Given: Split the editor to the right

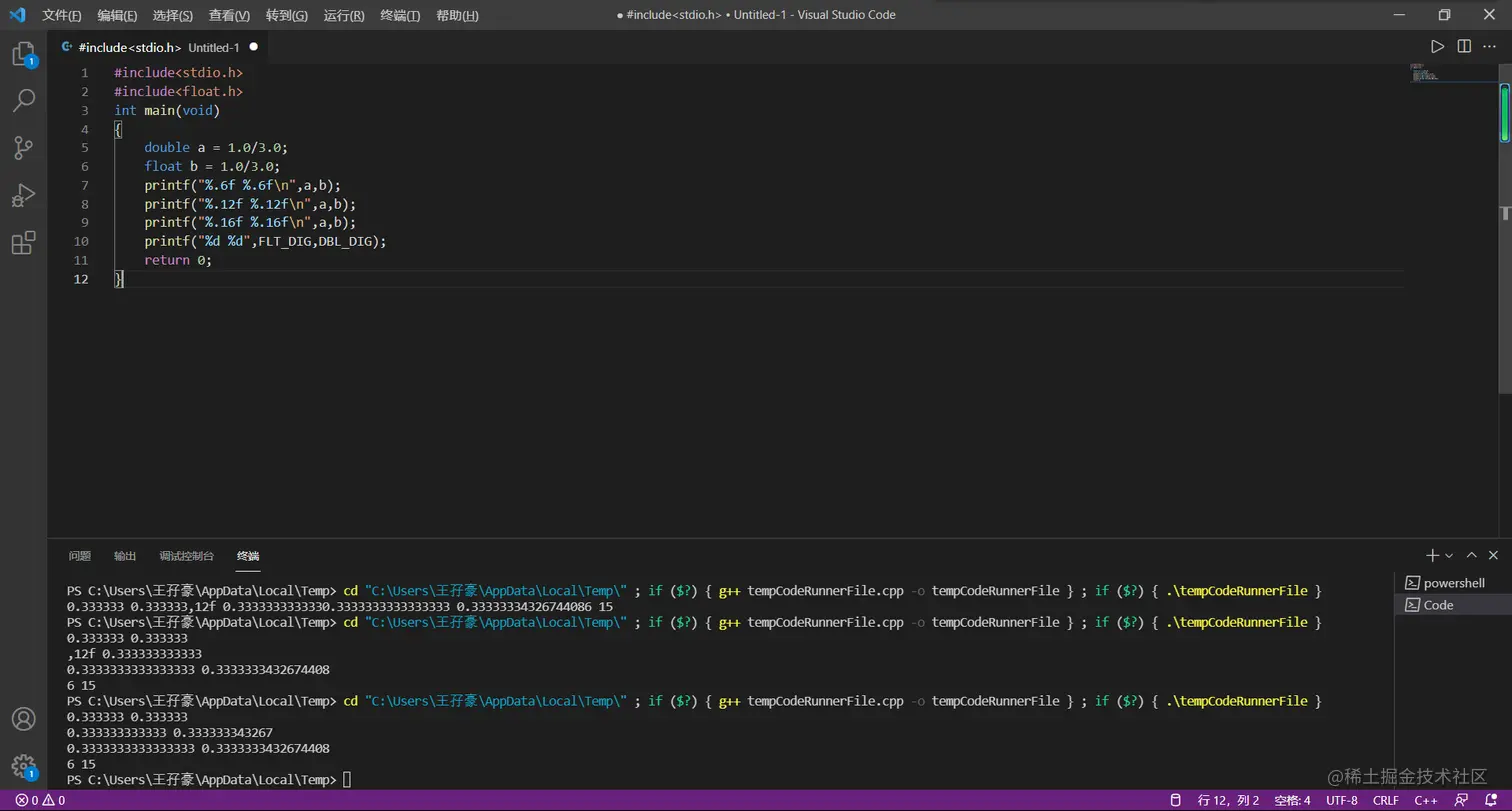Looking at the screenshot, I should click(1464, 47).
